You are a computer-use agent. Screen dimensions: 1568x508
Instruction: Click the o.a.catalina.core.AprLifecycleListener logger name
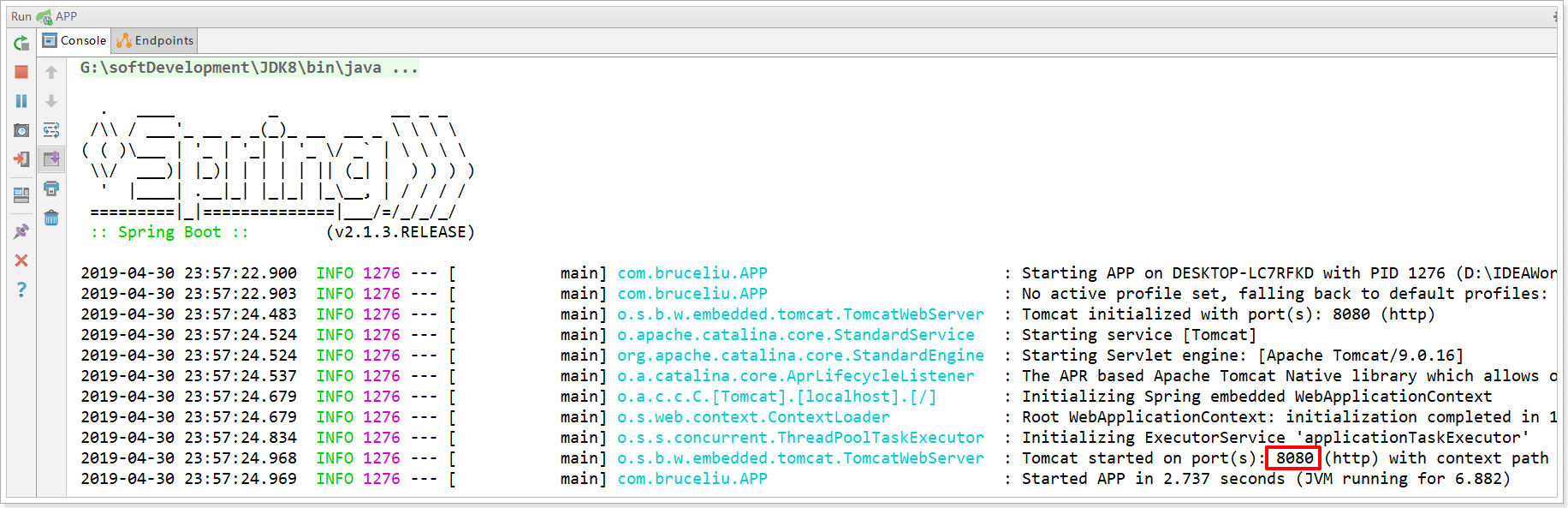pyautogui.click(x=796, y=376)
